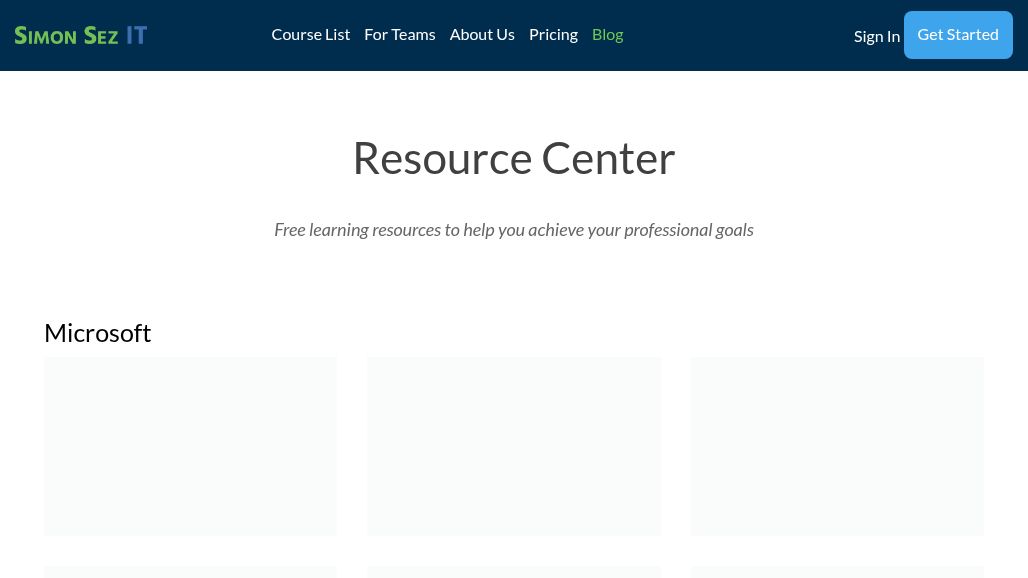The height and width of the screenshot is (578, 1028).
Task: Open the middle Microsoft resource card
Action: pos(514,446)
